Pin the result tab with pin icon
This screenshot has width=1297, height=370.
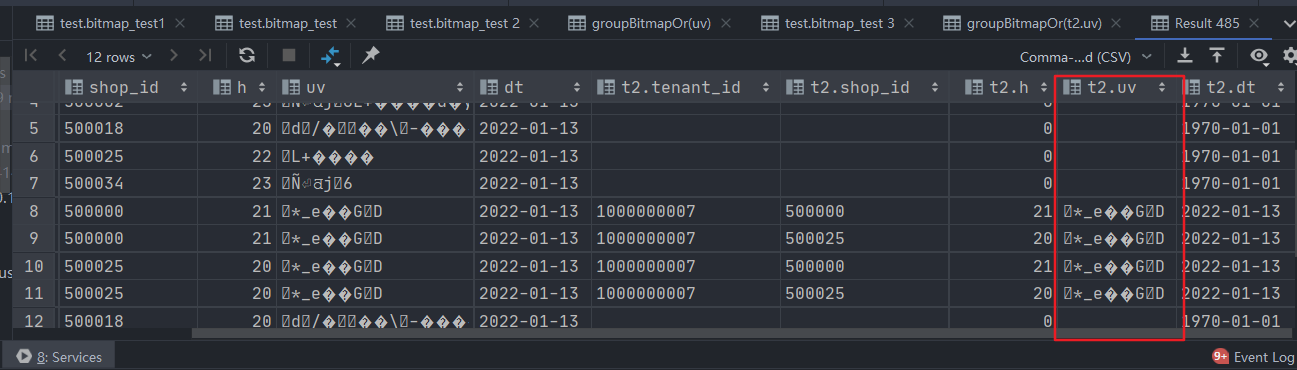(x=370, y=56)
